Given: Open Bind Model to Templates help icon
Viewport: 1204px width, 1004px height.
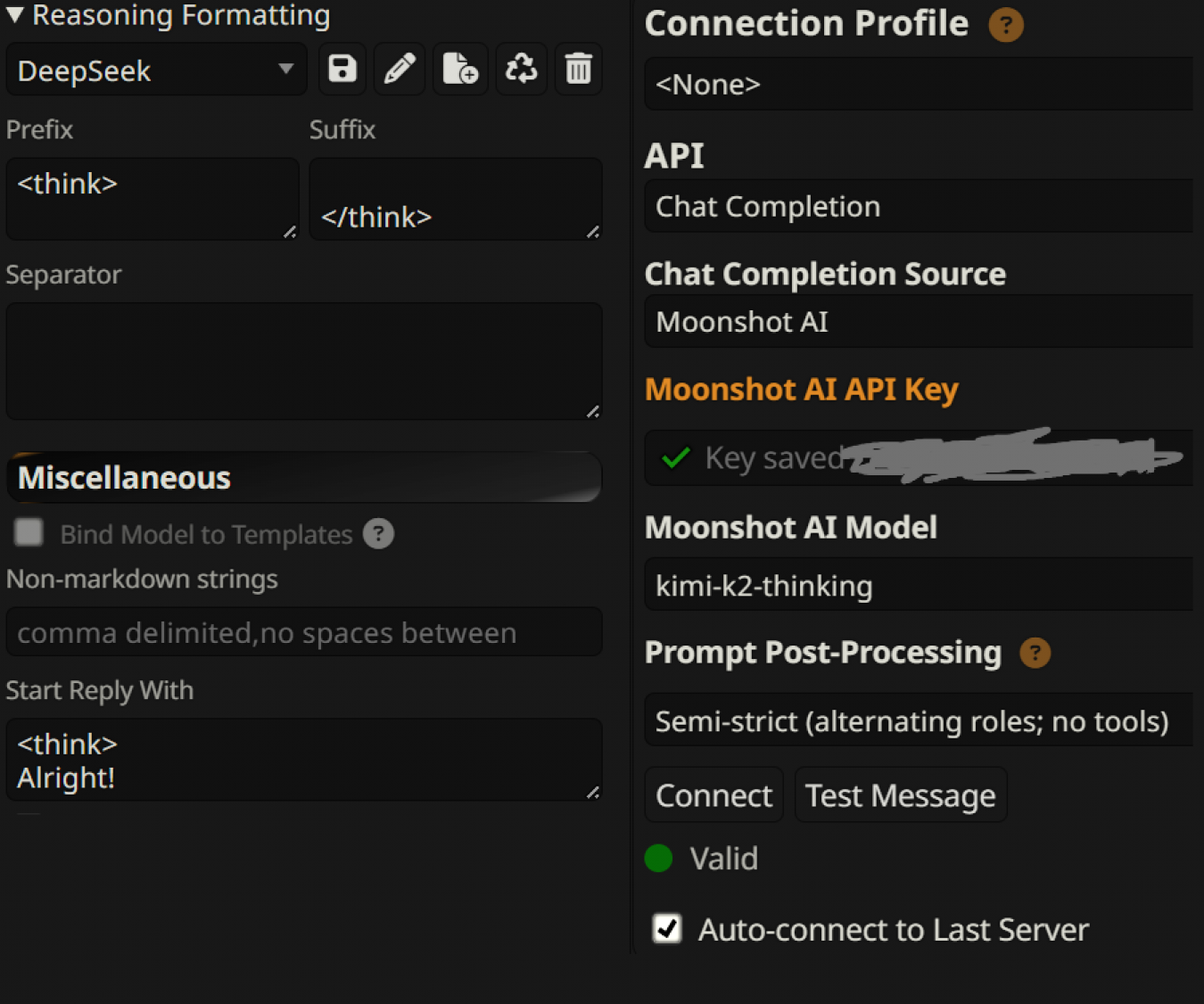Looking at the screenshot, I should click(378, 534).
